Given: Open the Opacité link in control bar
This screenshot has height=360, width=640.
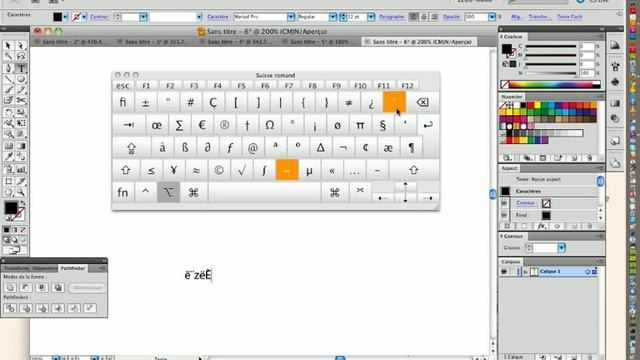Looking at the screenshot, I should pyautogui.click(x=451, y=17).
